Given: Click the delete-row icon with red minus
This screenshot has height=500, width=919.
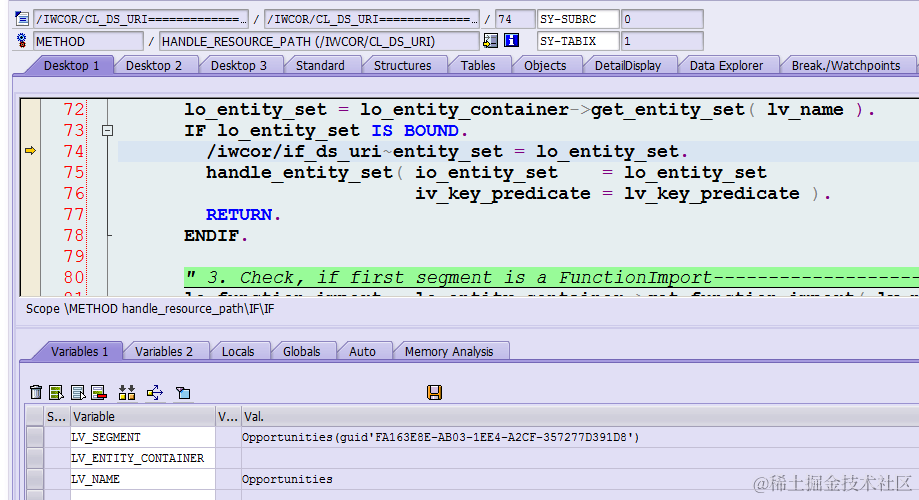Looking at the screenshot, I should pos(99,392).
